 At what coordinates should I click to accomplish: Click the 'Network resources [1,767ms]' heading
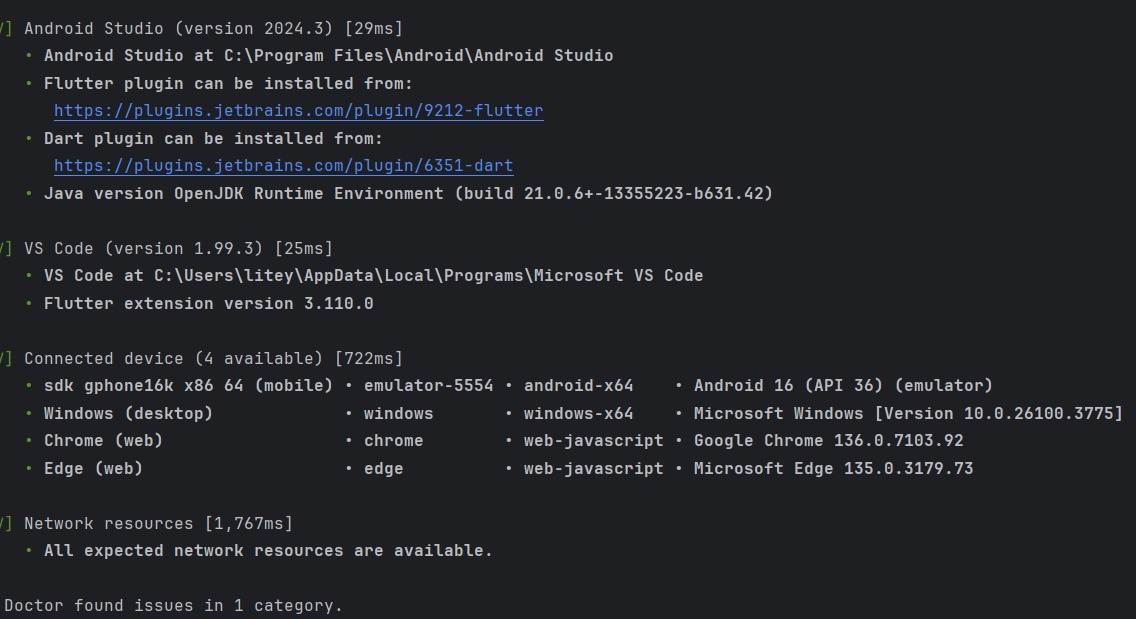point(159,524)
